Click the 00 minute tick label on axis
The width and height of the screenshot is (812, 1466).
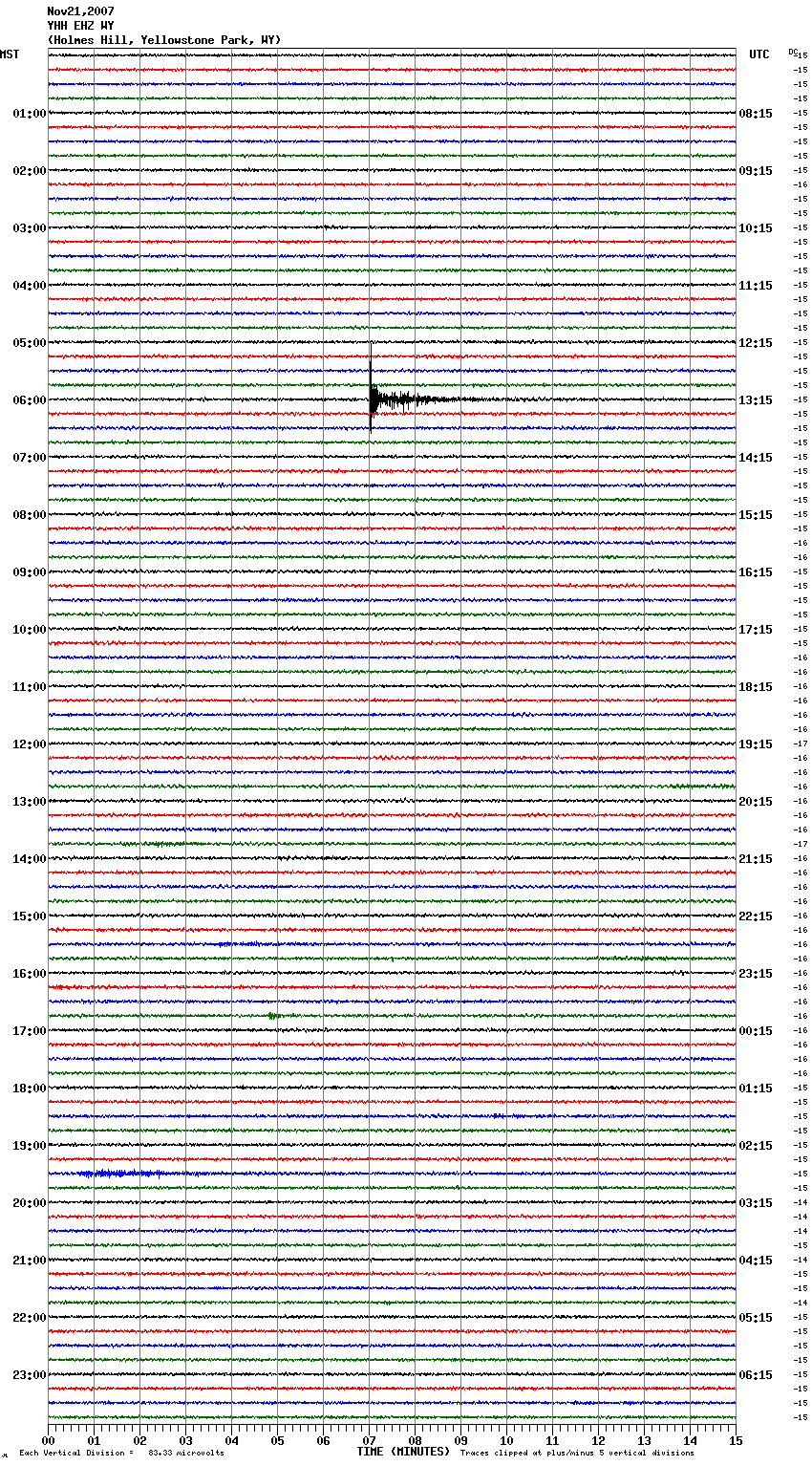pos(49,1440)
